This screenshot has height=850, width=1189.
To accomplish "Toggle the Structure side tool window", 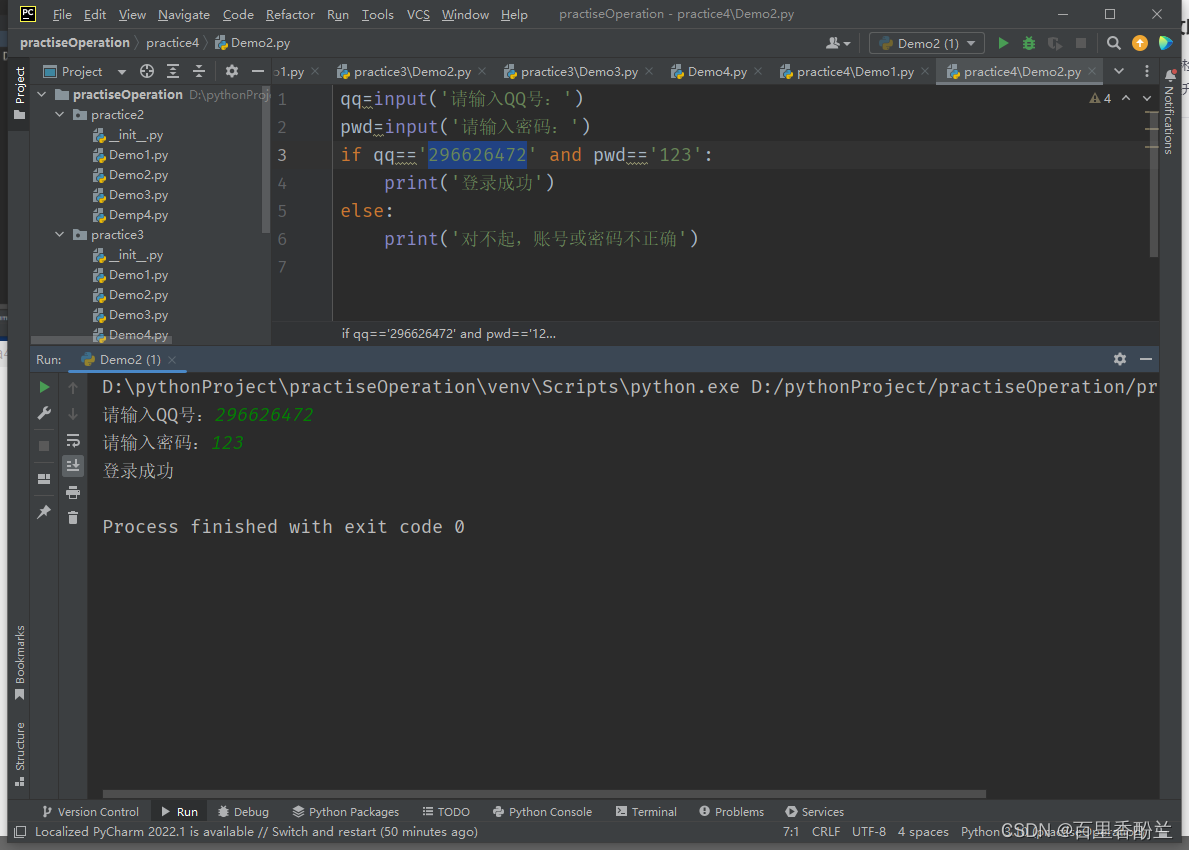I will click(x=20, y=754).
